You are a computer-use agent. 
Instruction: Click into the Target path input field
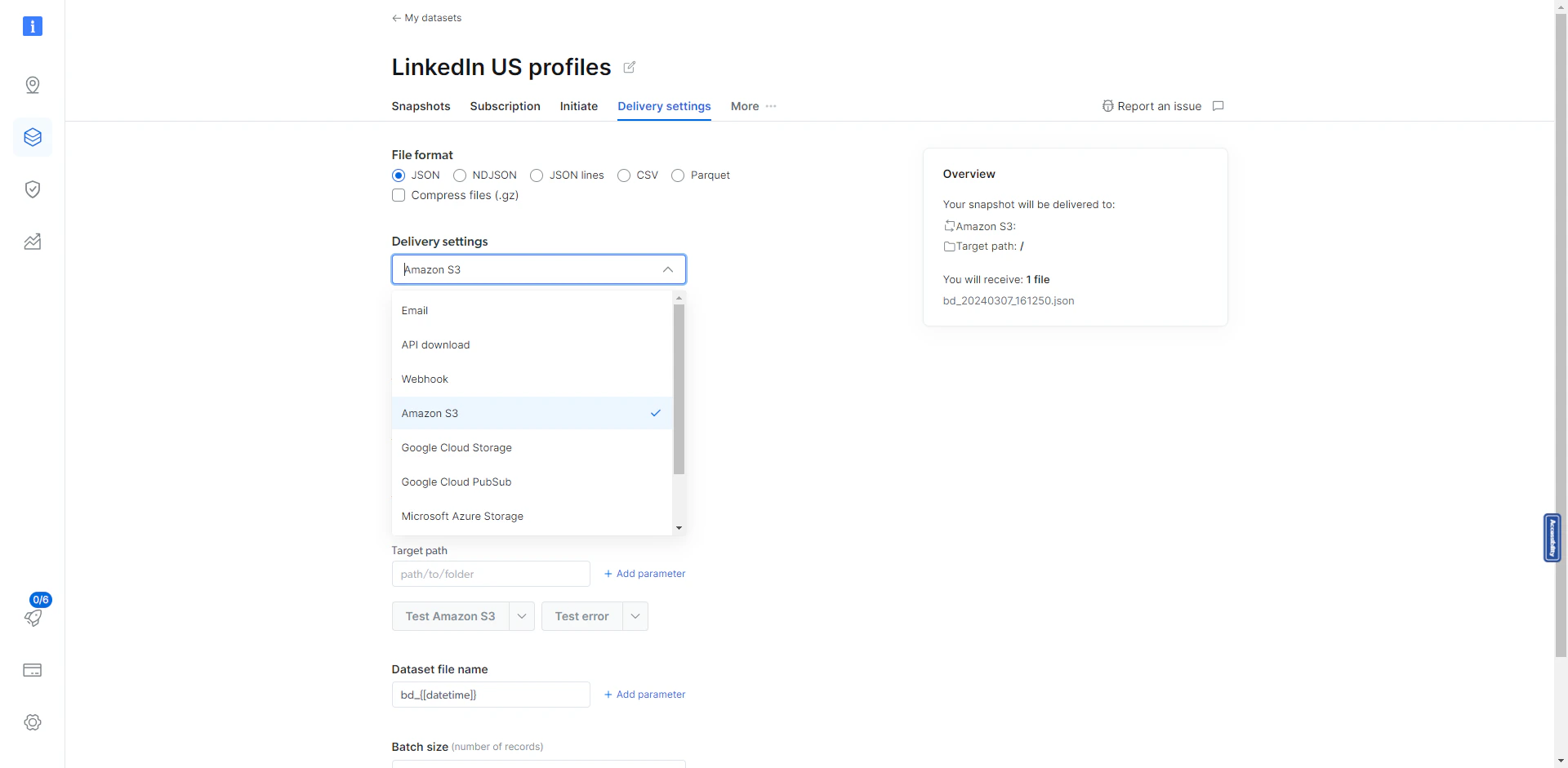coord(491,574)
